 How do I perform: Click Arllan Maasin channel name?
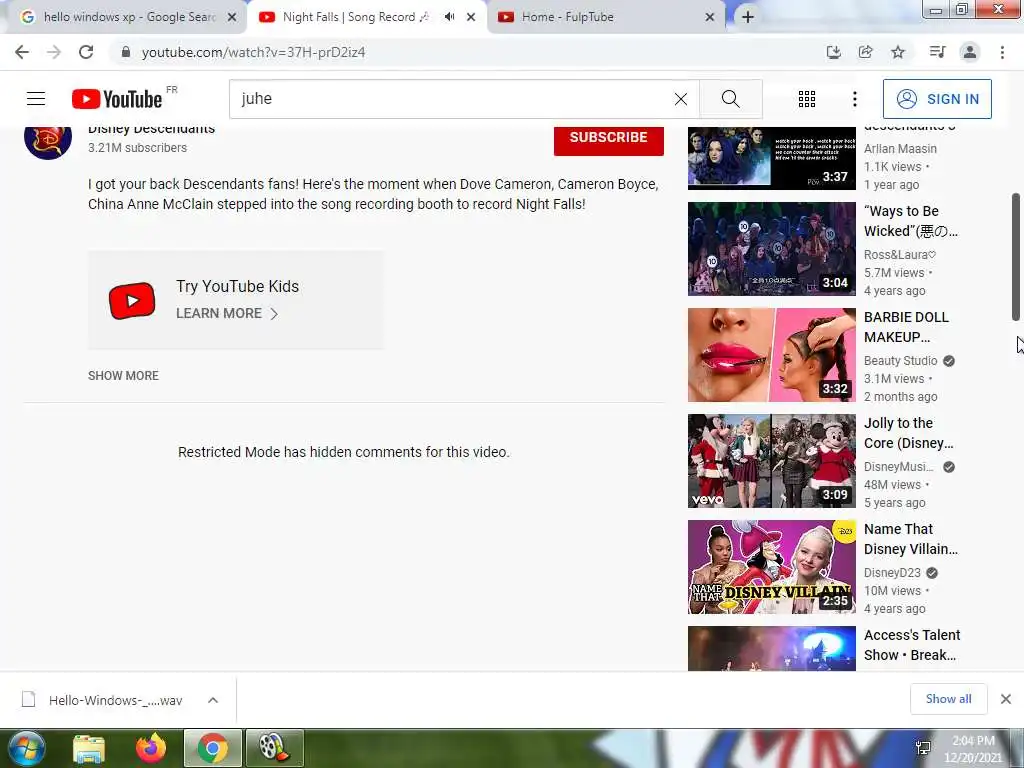point(900,149)
